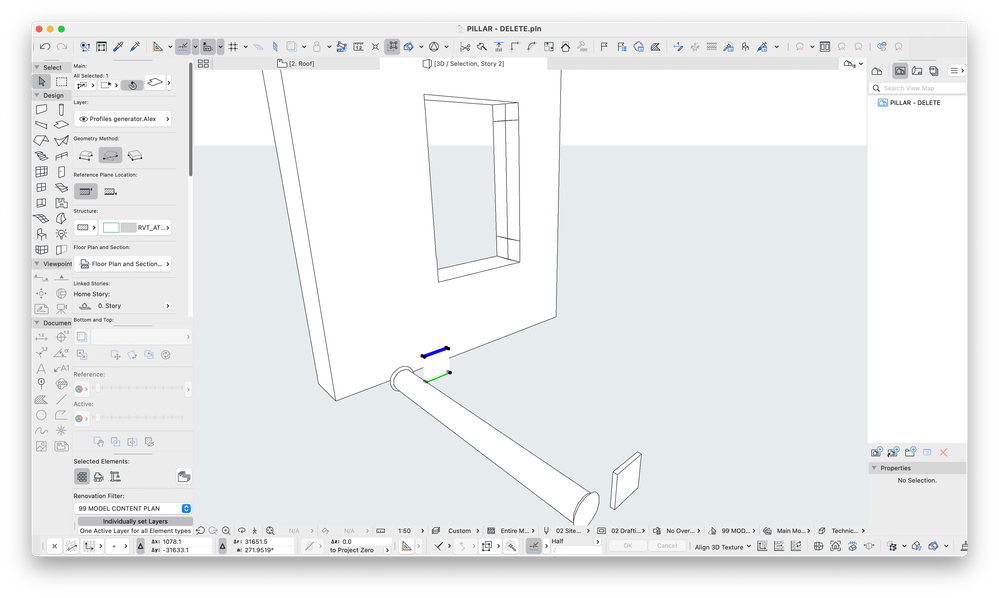This screenshot has height=598, width=999.
Task: Select the Arrow tool in the toolbox
Action: 41,82
